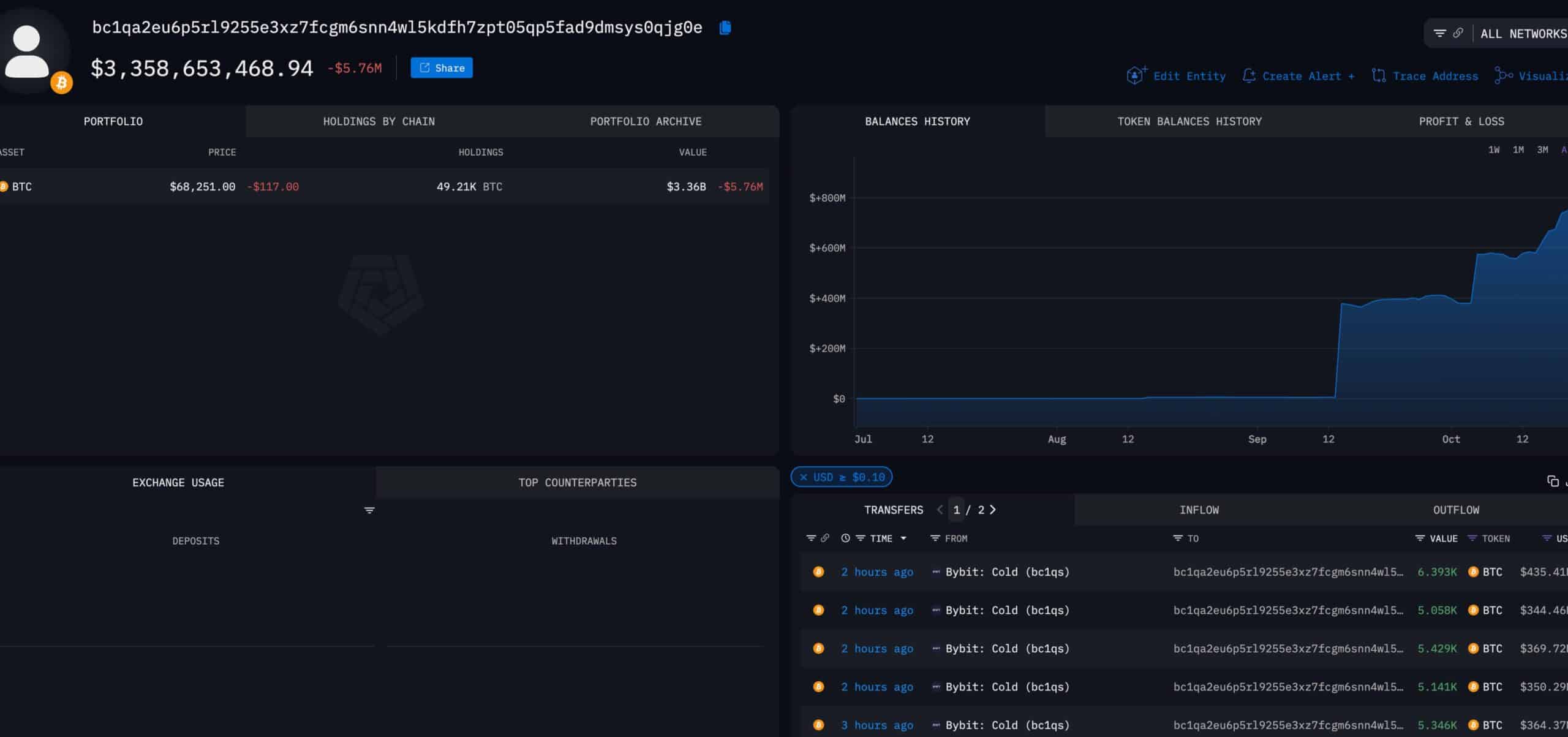1568x737 pixels.
Task: Select the EXCHANGE USAGE tab
Action: pyautogui.click(x=178, y=483)
